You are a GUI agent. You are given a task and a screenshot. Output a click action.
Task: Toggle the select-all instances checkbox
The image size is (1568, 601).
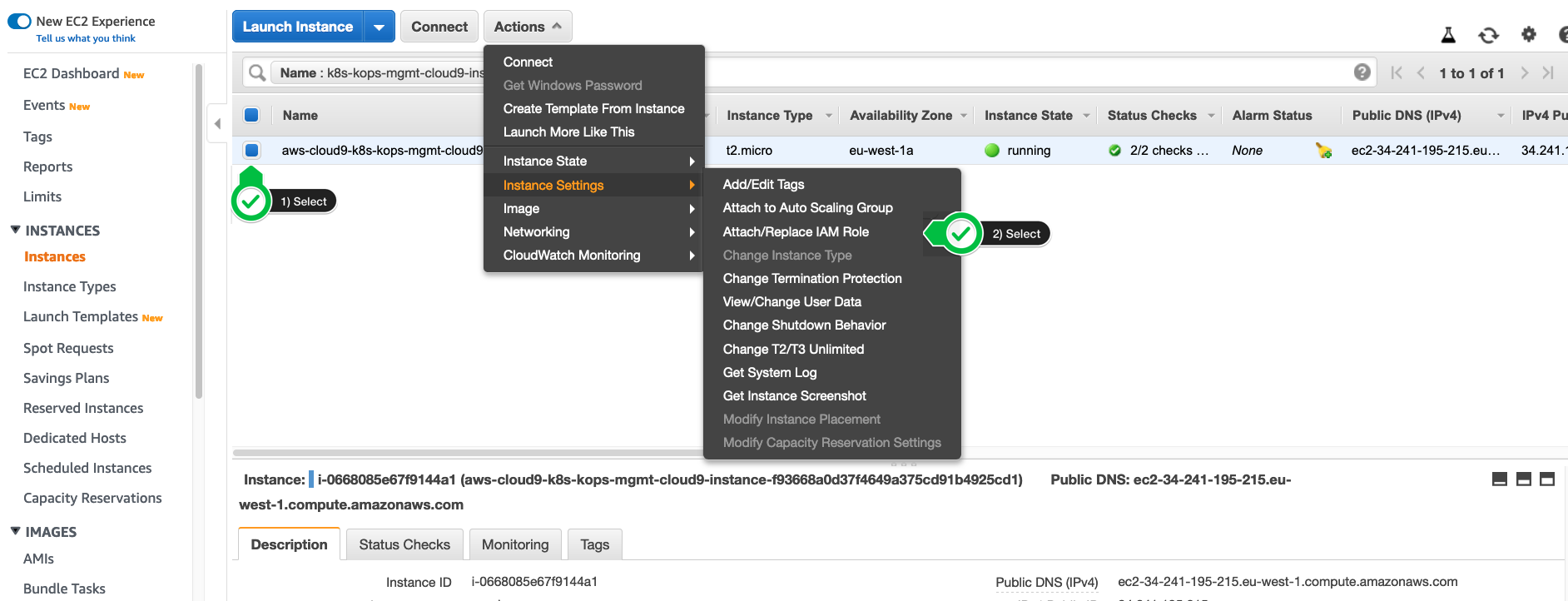point(251,115)
